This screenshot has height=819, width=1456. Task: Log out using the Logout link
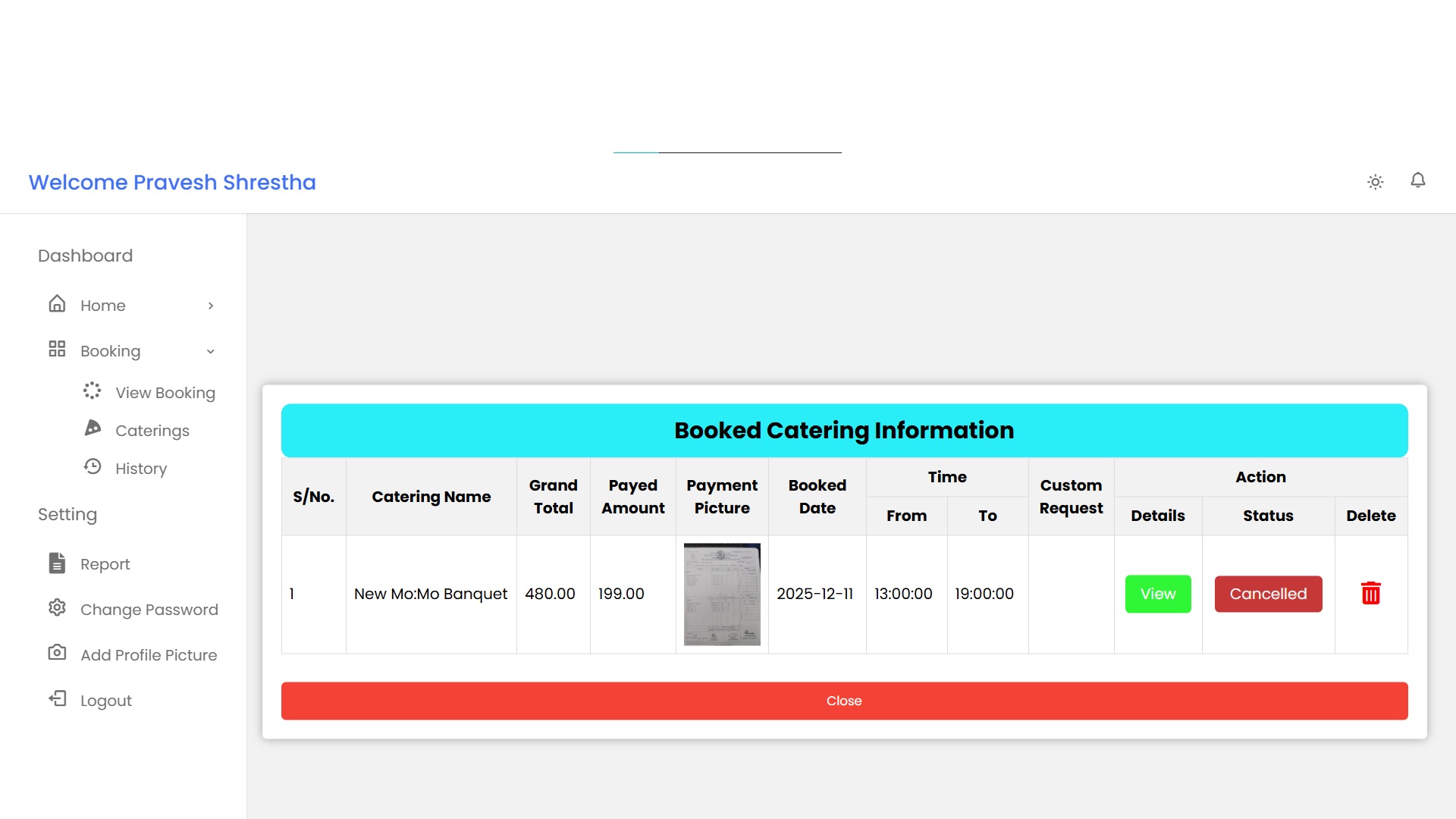point(105,701)
